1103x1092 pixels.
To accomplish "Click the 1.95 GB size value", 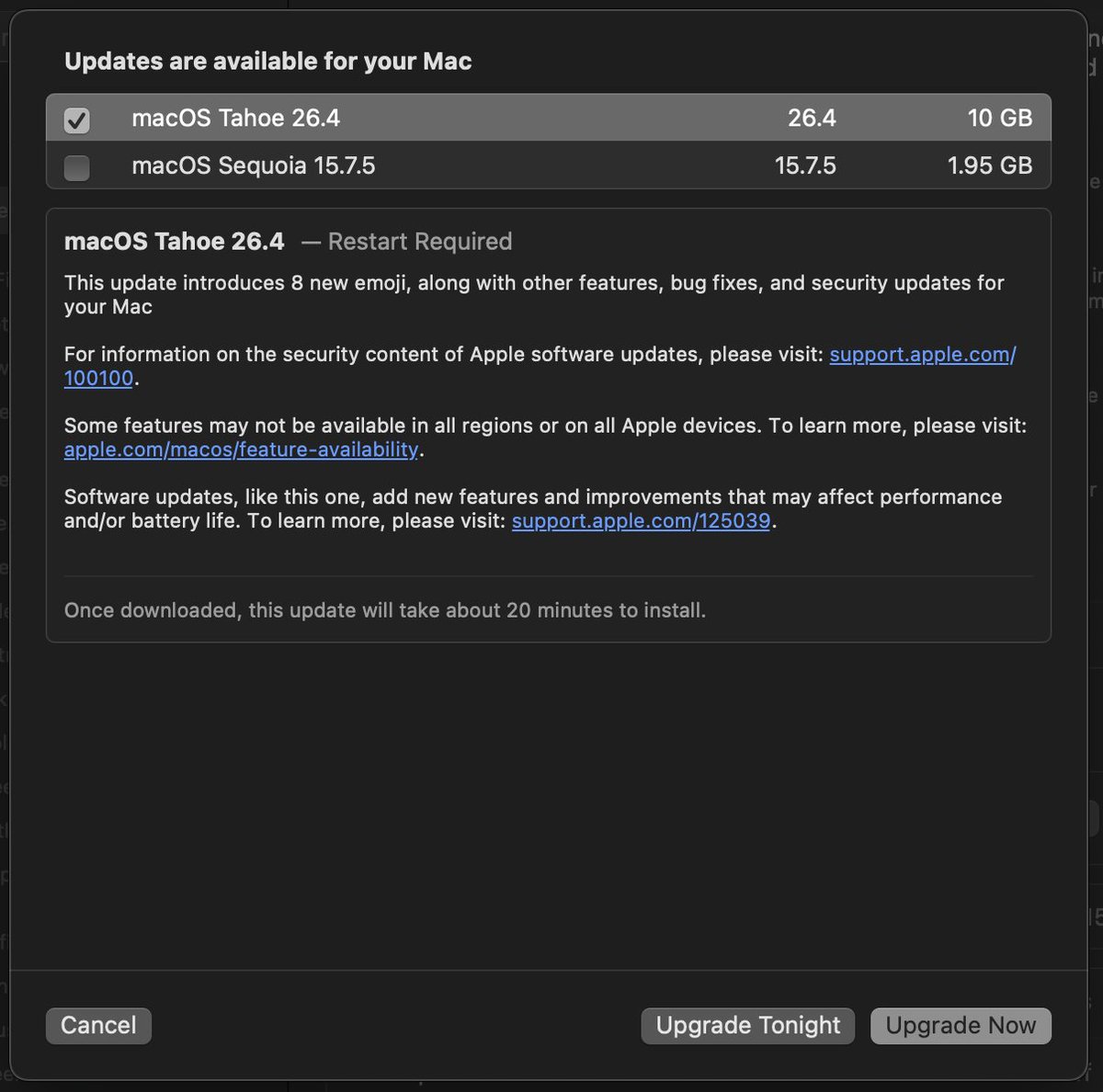I will pos(990,165).
